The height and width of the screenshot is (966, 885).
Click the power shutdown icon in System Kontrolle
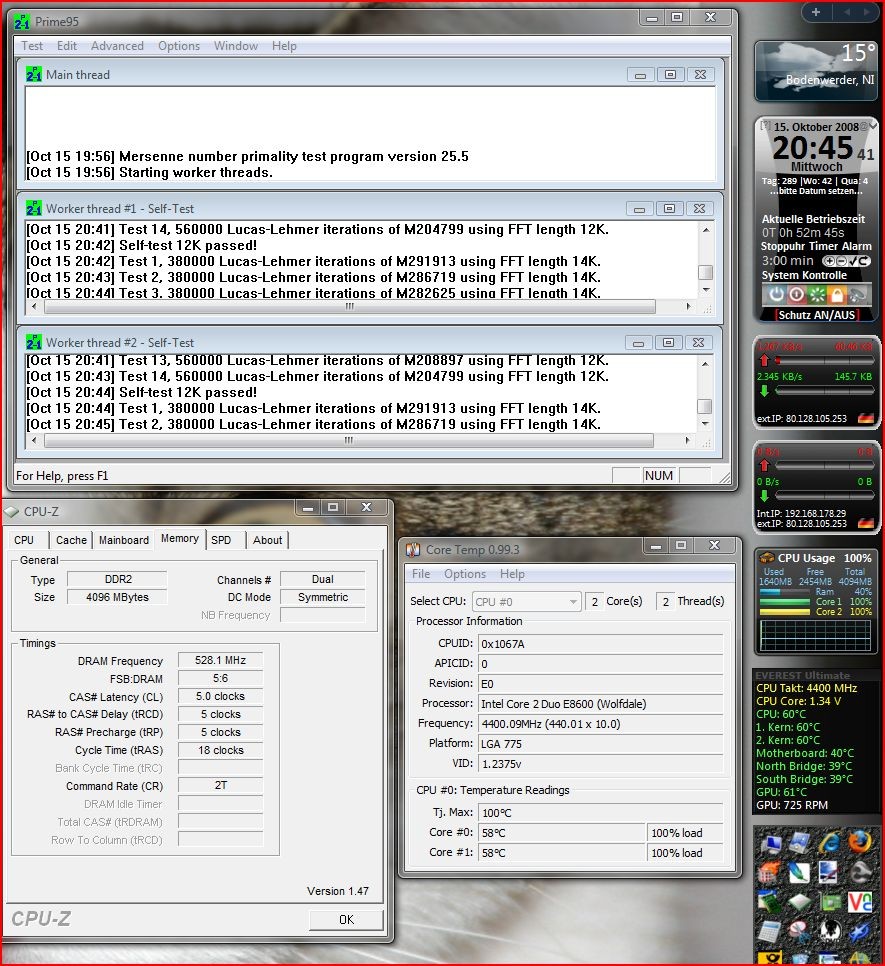point(777,294)
